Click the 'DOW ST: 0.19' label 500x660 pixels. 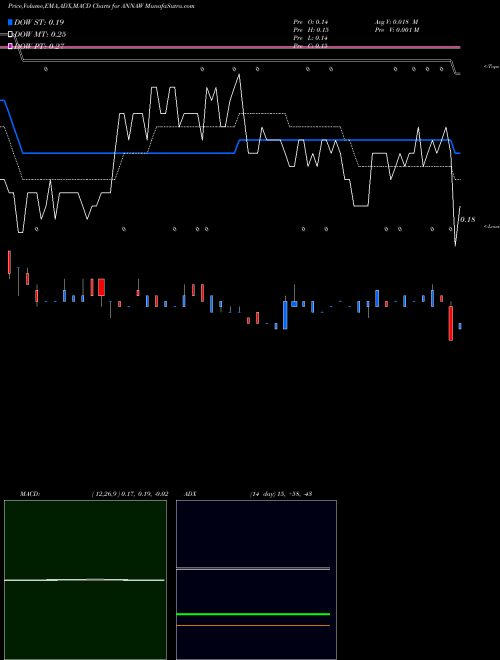point(39,22)
